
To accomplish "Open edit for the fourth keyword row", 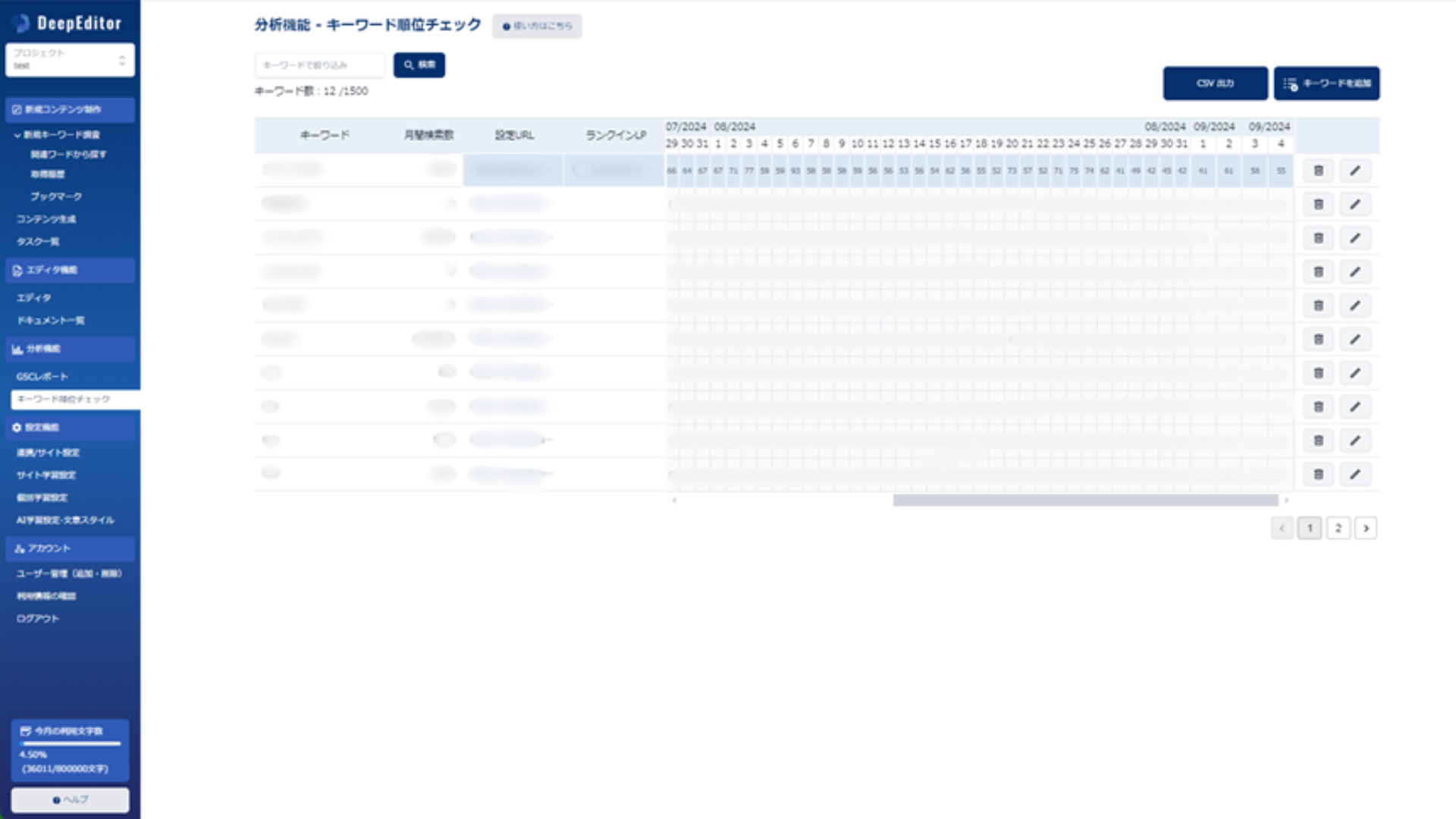I will [x=1355, y=271].
